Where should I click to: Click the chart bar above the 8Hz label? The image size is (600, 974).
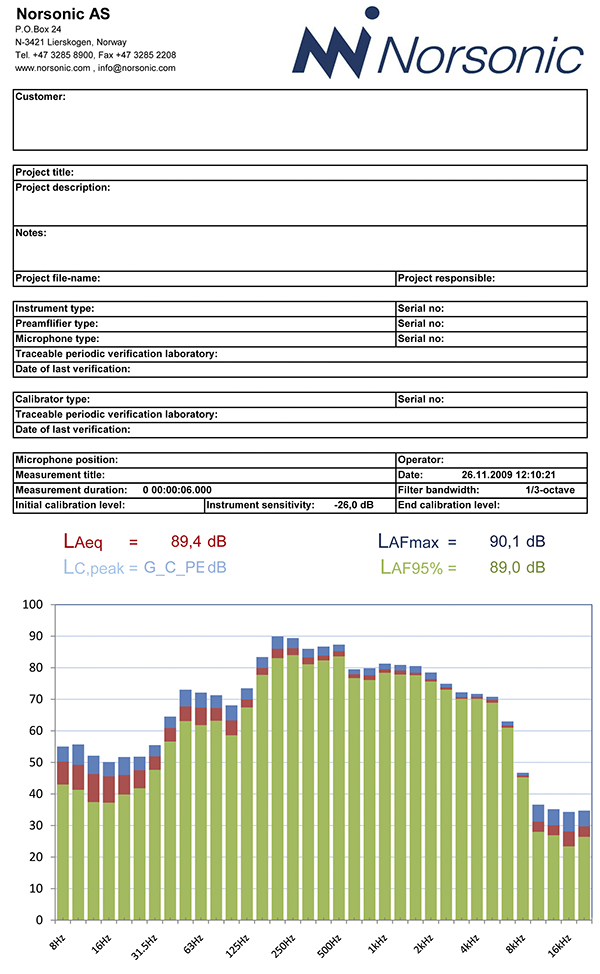point(63,833)
